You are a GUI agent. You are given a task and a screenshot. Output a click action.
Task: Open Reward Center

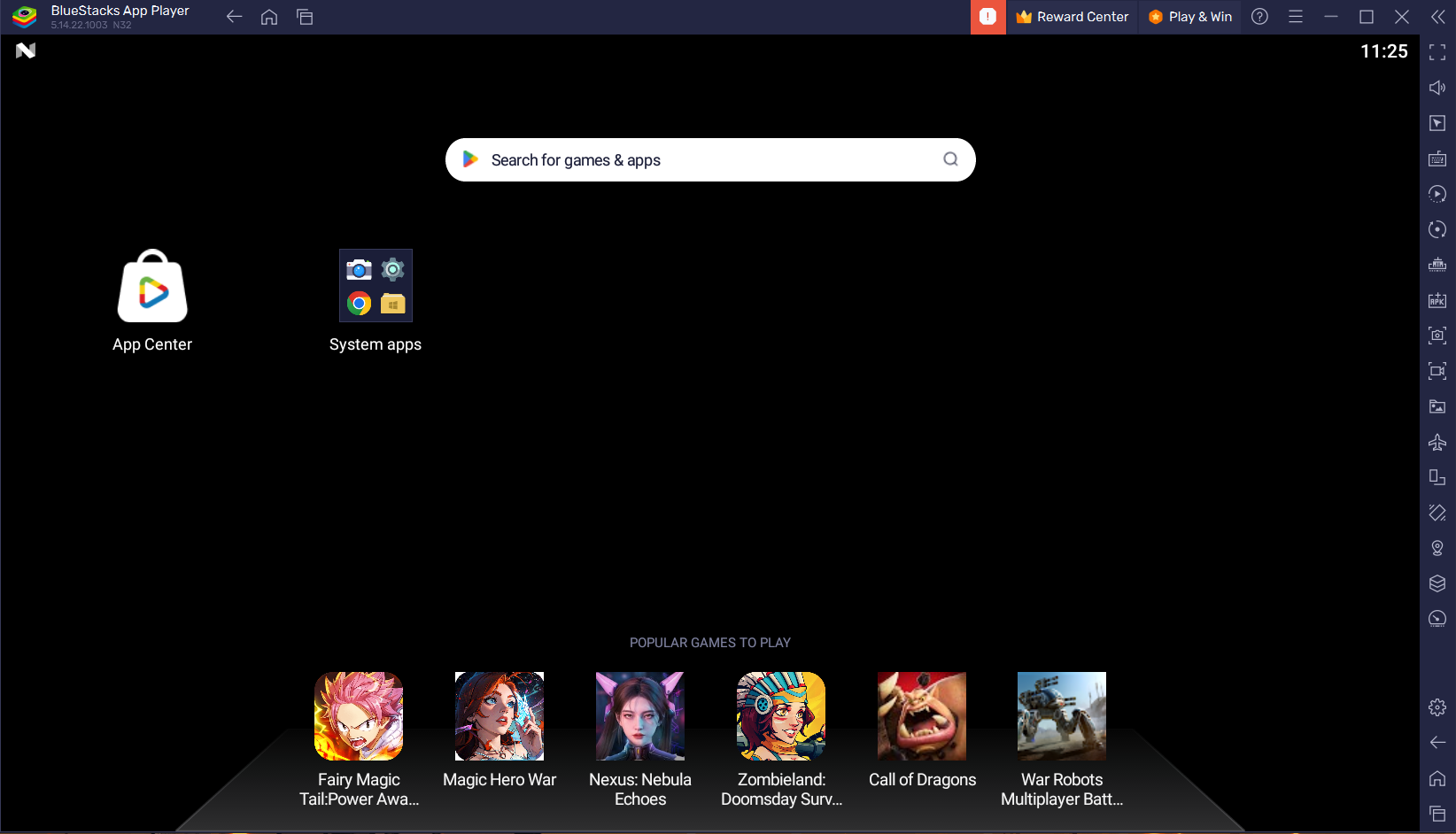click(1072, 17)
